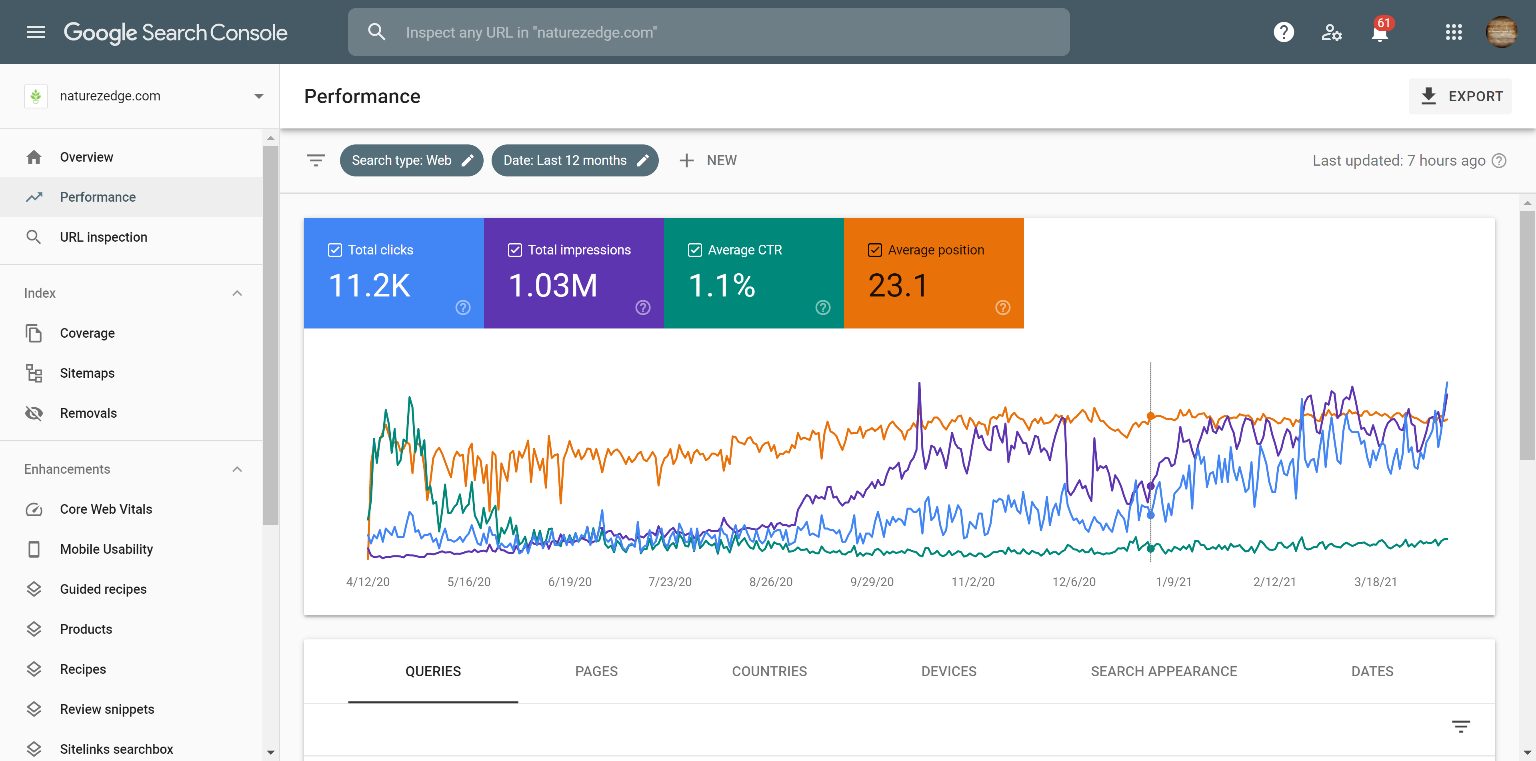Click the Export button

pos(1461,96)
